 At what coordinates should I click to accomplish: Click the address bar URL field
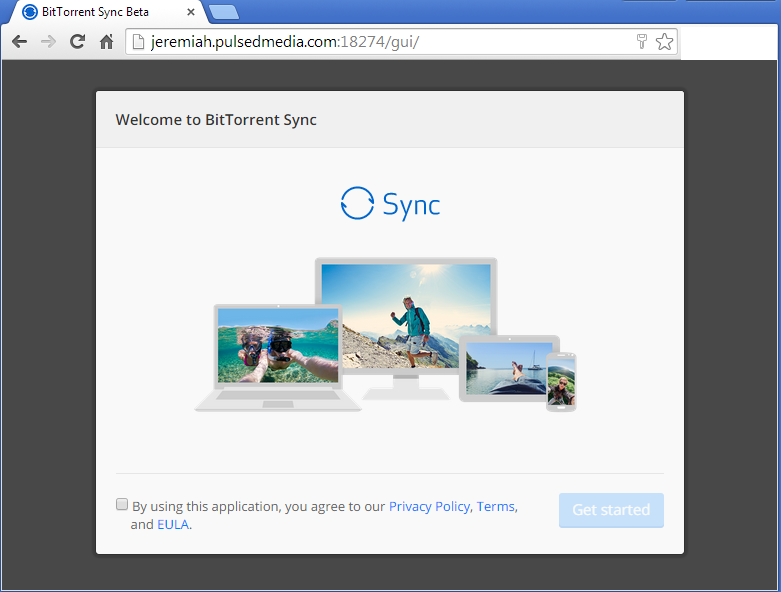[x=380, y=42]
